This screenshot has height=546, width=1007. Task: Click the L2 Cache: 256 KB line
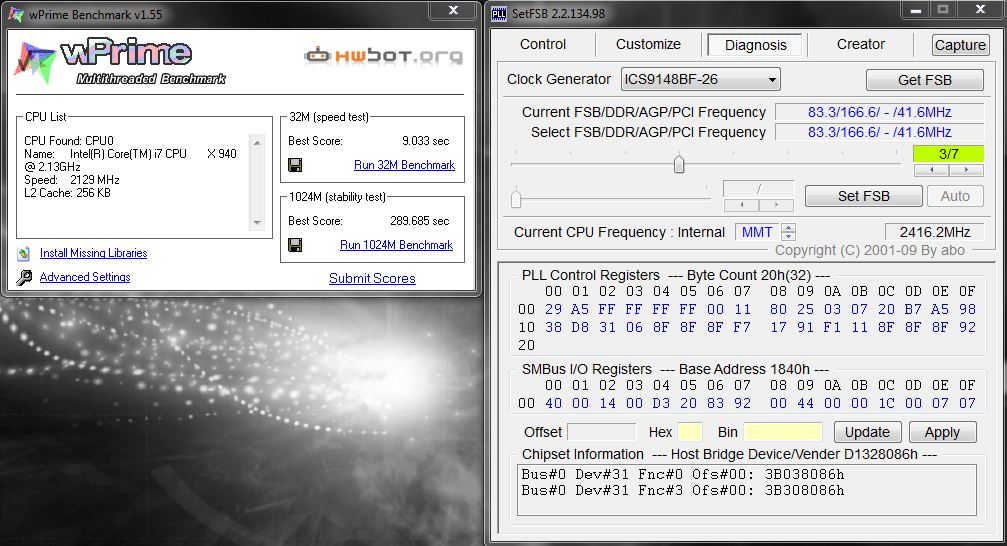coord(67,193)
